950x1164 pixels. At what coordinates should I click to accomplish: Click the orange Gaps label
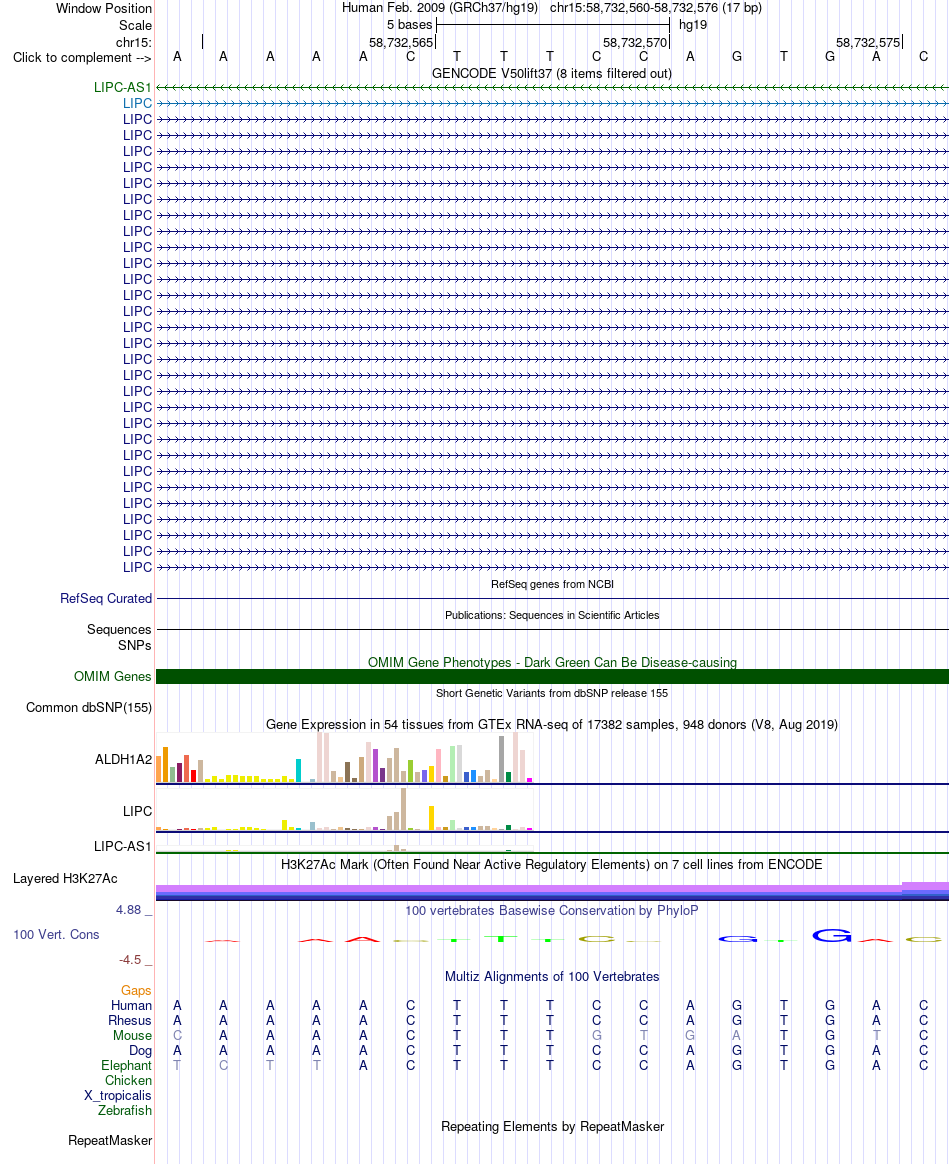pos(136,990)
